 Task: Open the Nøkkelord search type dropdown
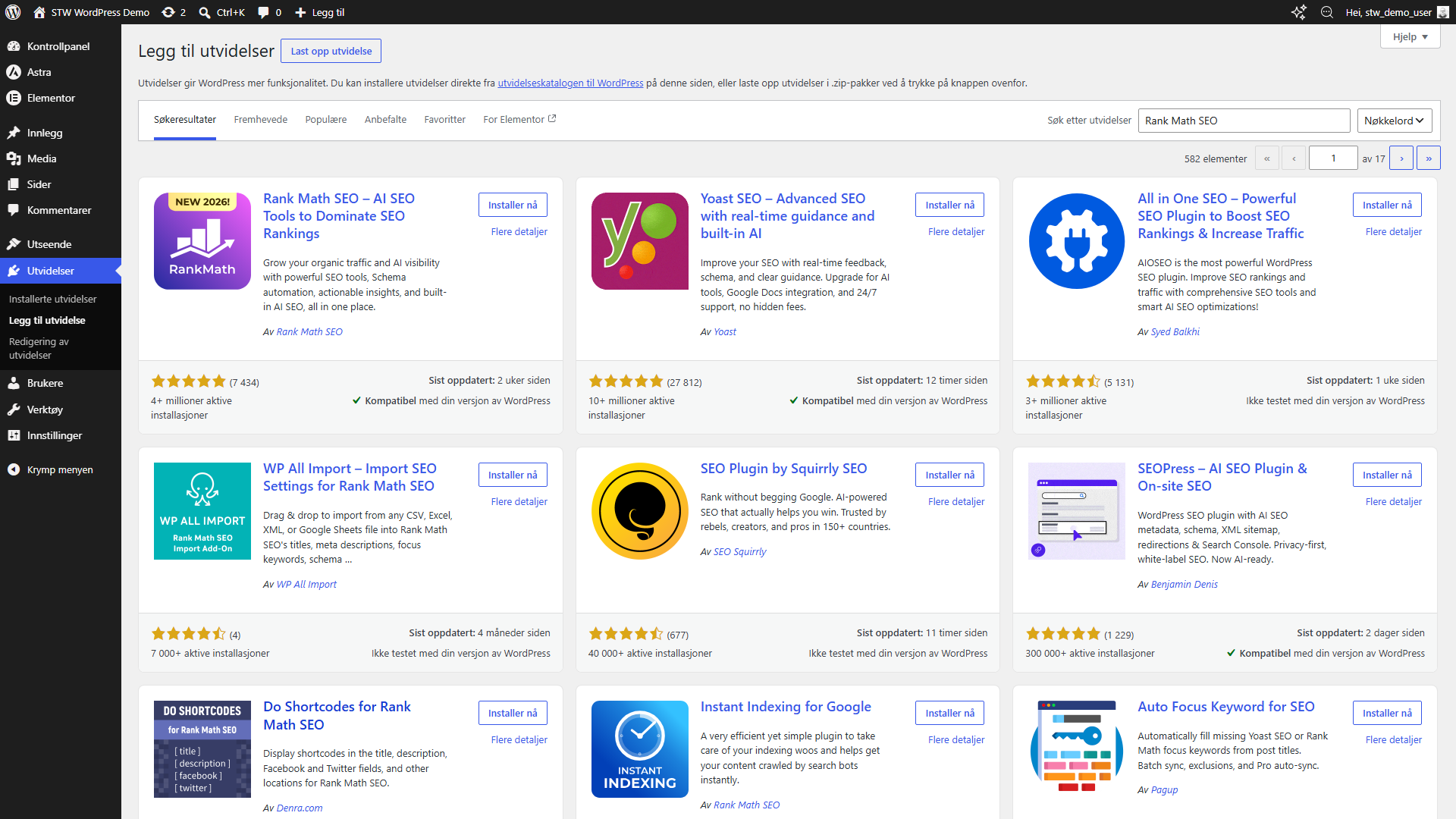point(1394,121)
